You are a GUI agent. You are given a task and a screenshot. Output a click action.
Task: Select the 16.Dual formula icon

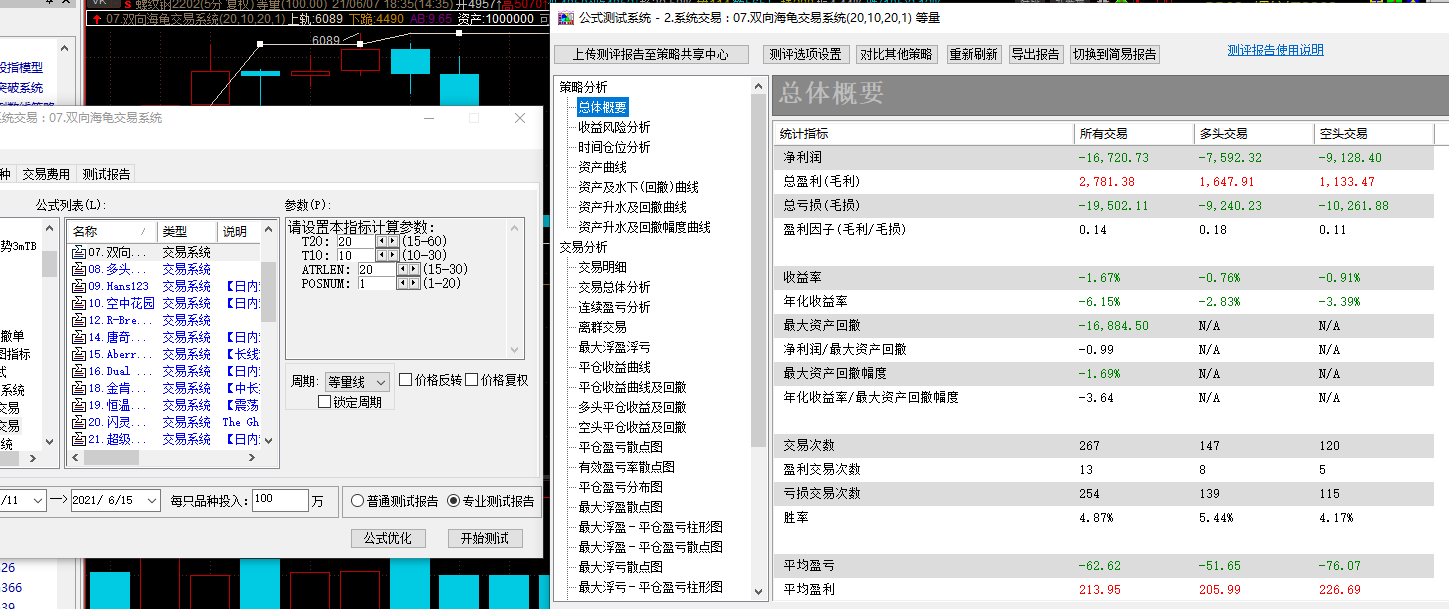79,372
